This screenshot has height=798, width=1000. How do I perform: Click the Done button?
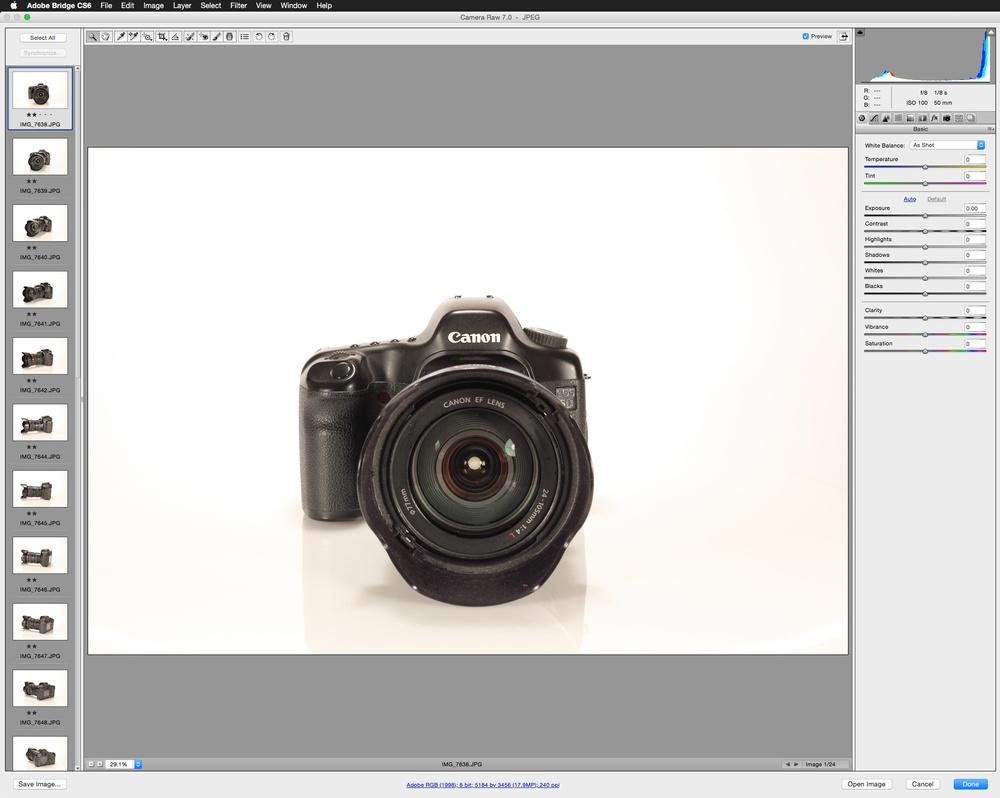[x=969, y=784]
